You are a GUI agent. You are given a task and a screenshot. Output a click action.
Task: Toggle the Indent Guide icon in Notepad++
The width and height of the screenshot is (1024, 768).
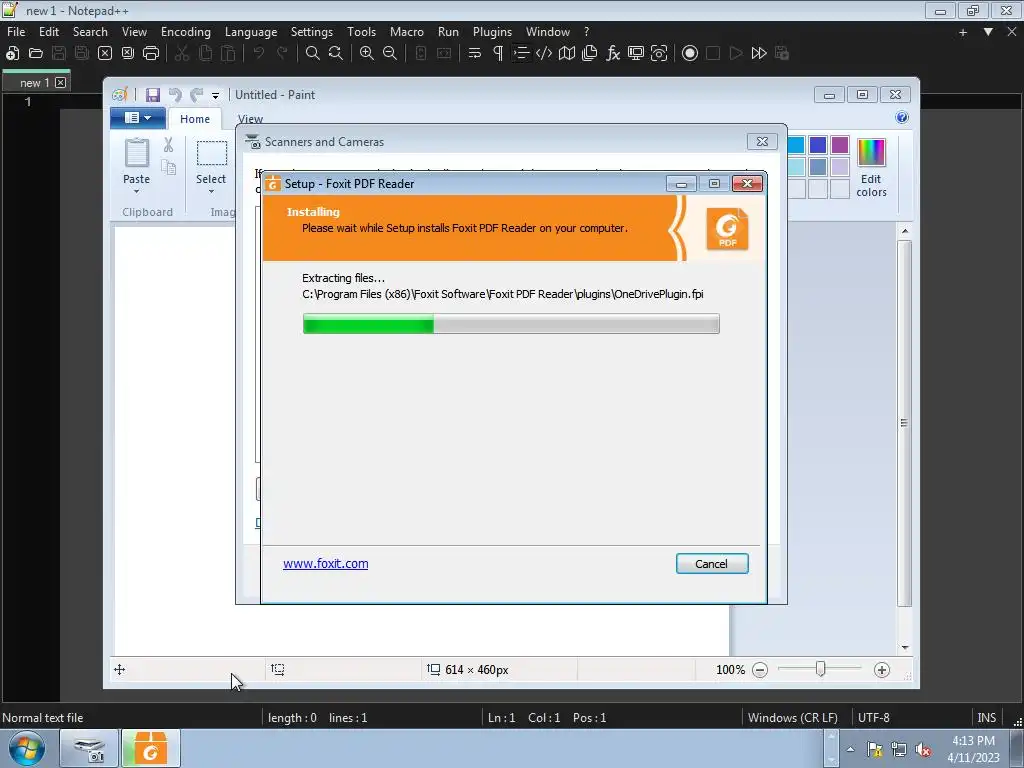pyautogui.click(x=520, y=54)
